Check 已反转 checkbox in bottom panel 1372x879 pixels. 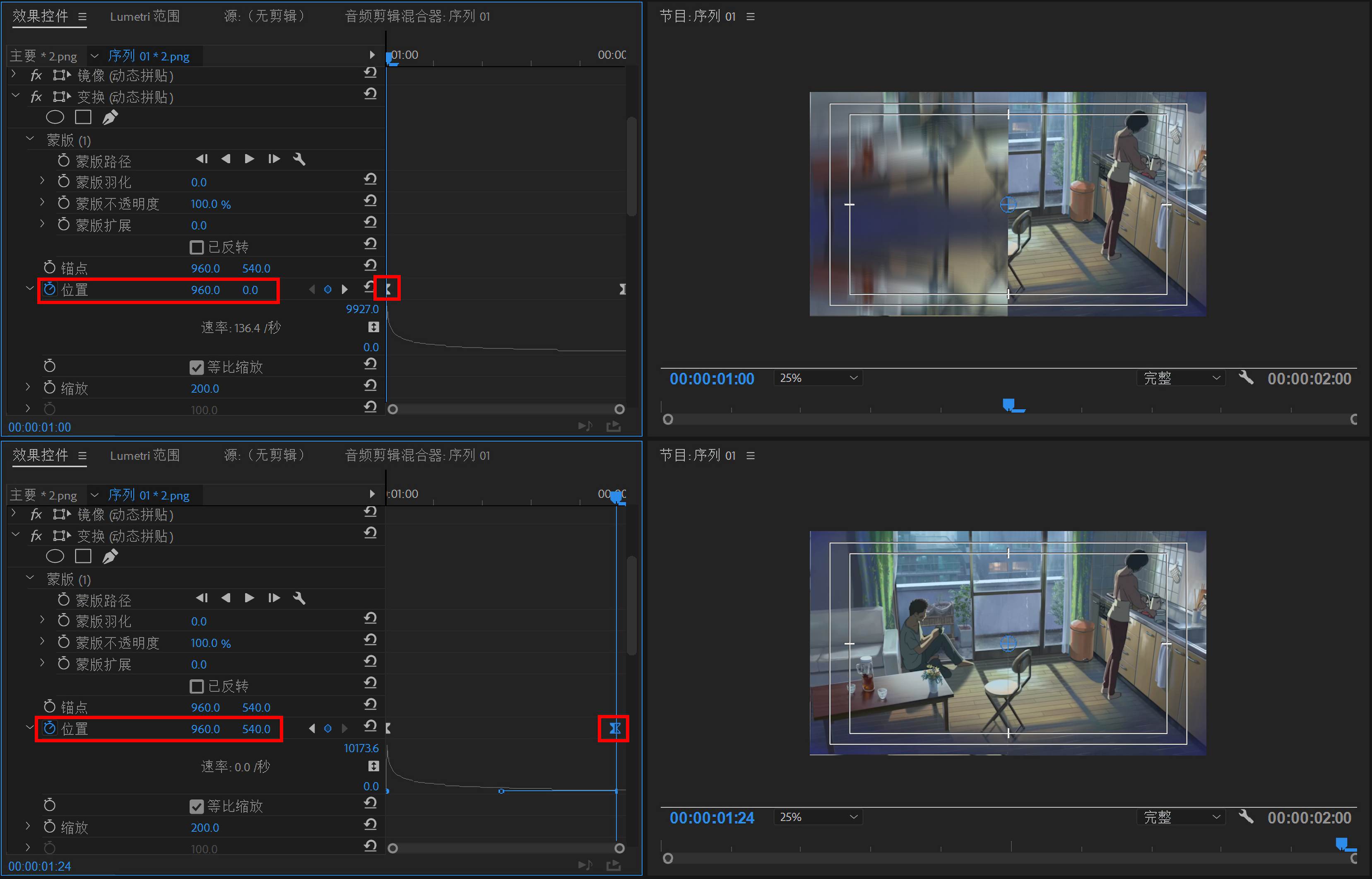point(196,686)
